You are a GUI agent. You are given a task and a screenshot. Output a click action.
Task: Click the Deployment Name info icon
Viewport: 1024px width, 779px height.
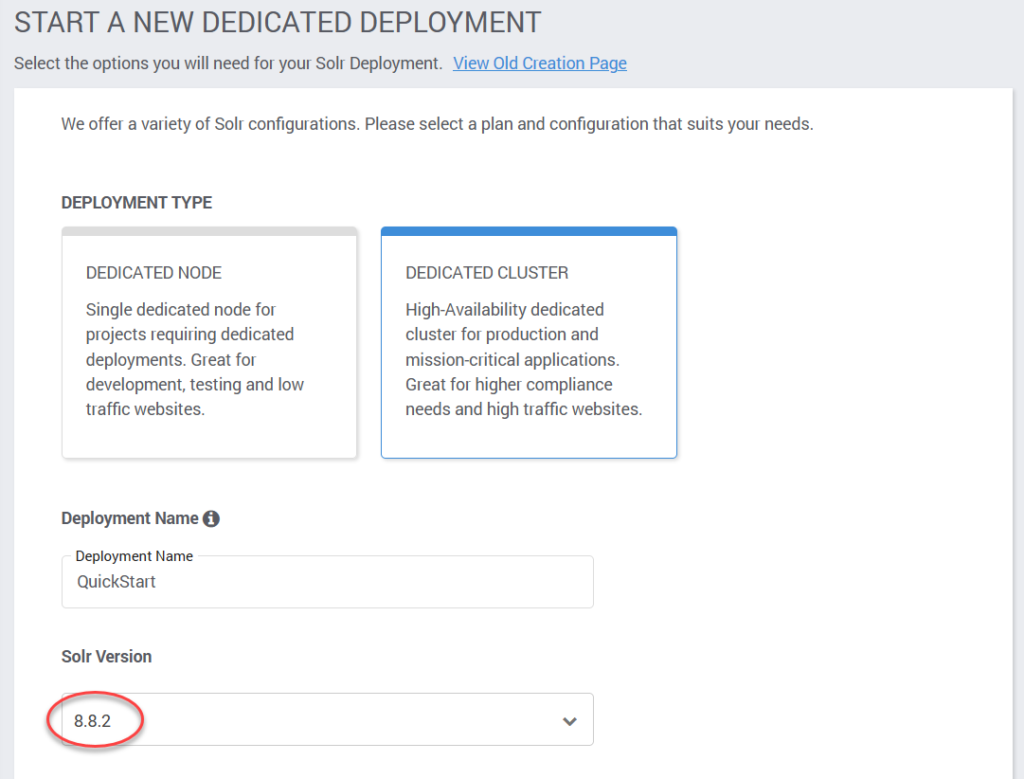(x=211, y=519)
